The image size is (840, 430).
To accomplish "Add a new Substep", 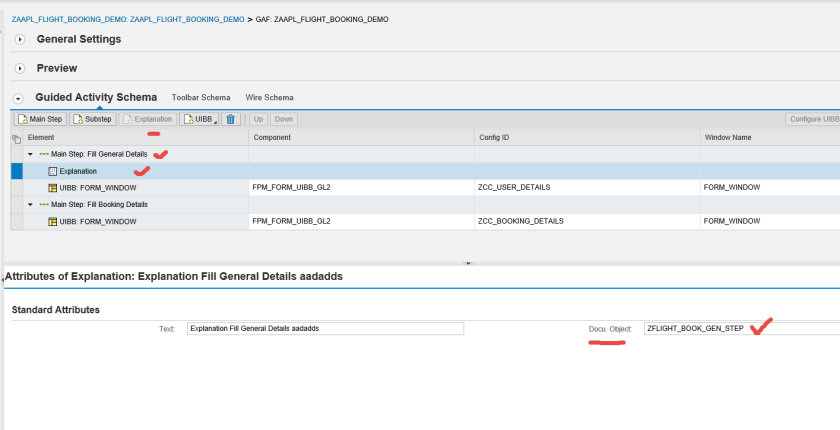I will [93, 119].
